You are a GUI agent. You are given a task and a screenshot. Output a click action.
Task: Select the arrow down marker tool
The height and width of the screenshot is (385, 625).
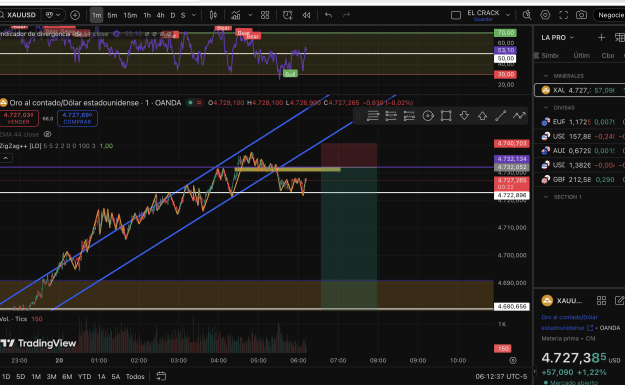[464, 116]
